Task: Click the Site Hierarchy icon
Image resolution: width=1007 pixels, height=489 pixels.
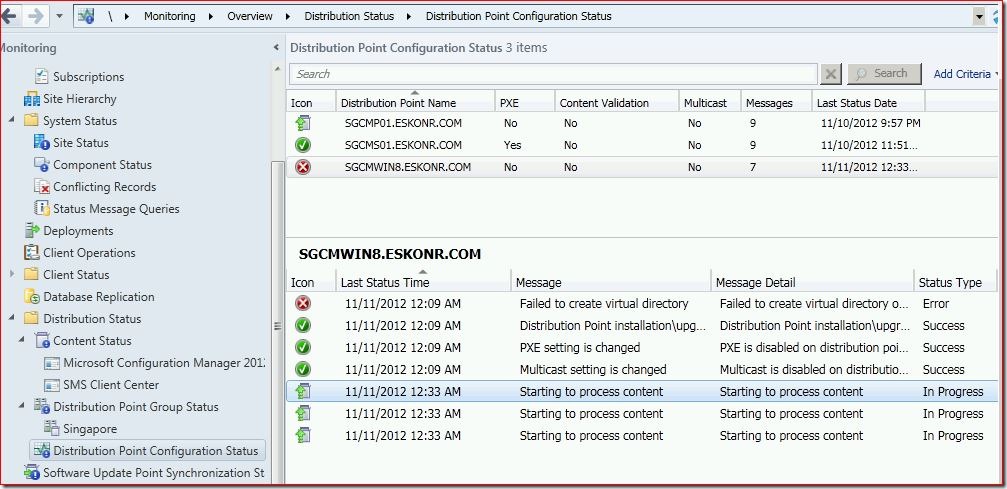Action: point(31,99)
